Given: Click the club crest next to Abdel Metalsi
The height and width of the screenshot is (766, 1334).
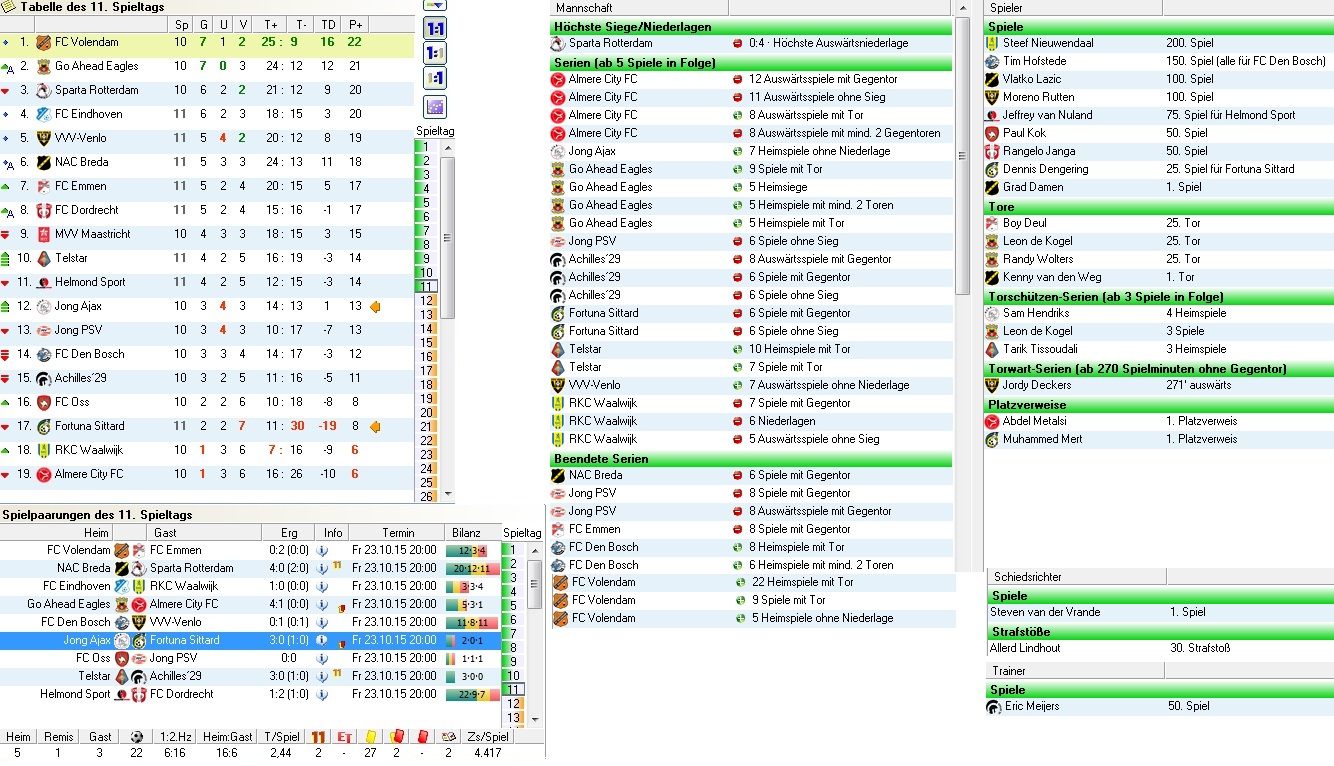Looking at the screenshot, I should 992,421.
